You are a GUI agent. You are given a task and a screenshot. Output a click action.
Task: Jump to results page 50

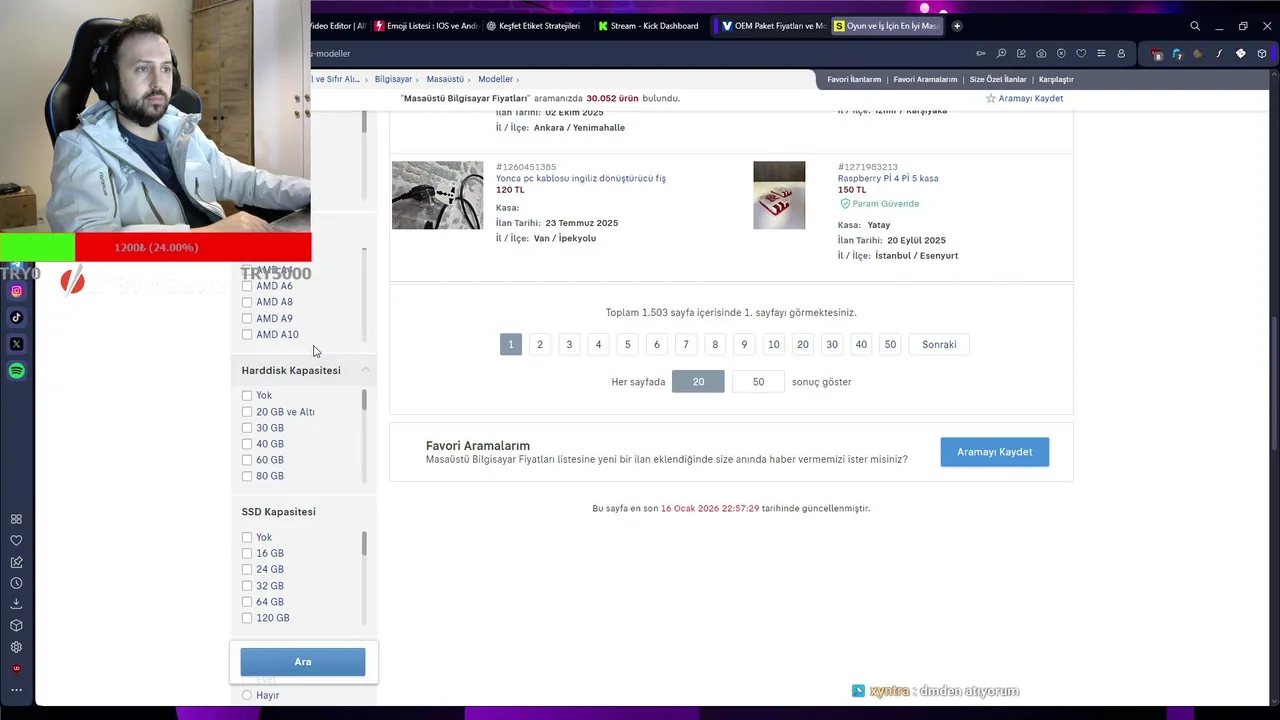(890, 344)
